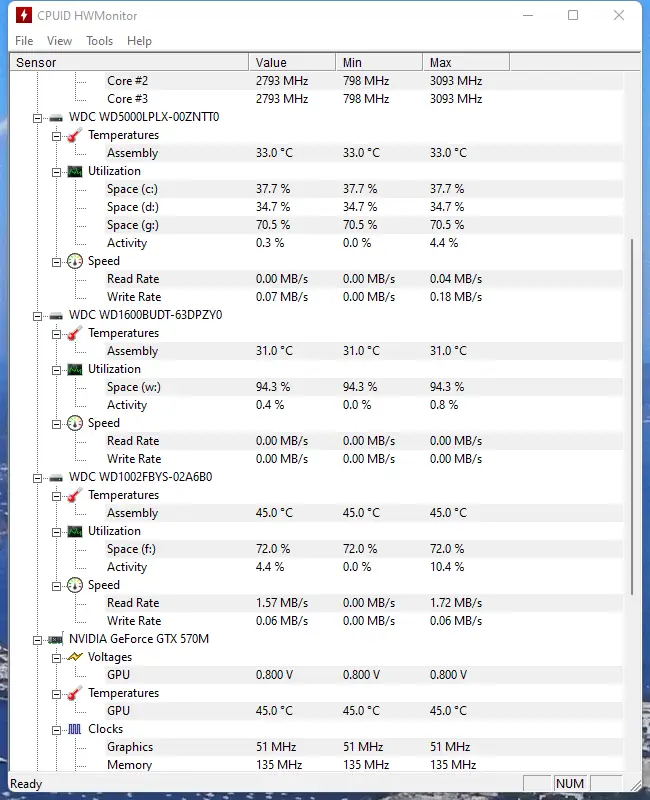Click the Voltages lightning icon under NVIDIA
Image resolution: width=650 pixels, height=800 pixels.
click(74, 657)
